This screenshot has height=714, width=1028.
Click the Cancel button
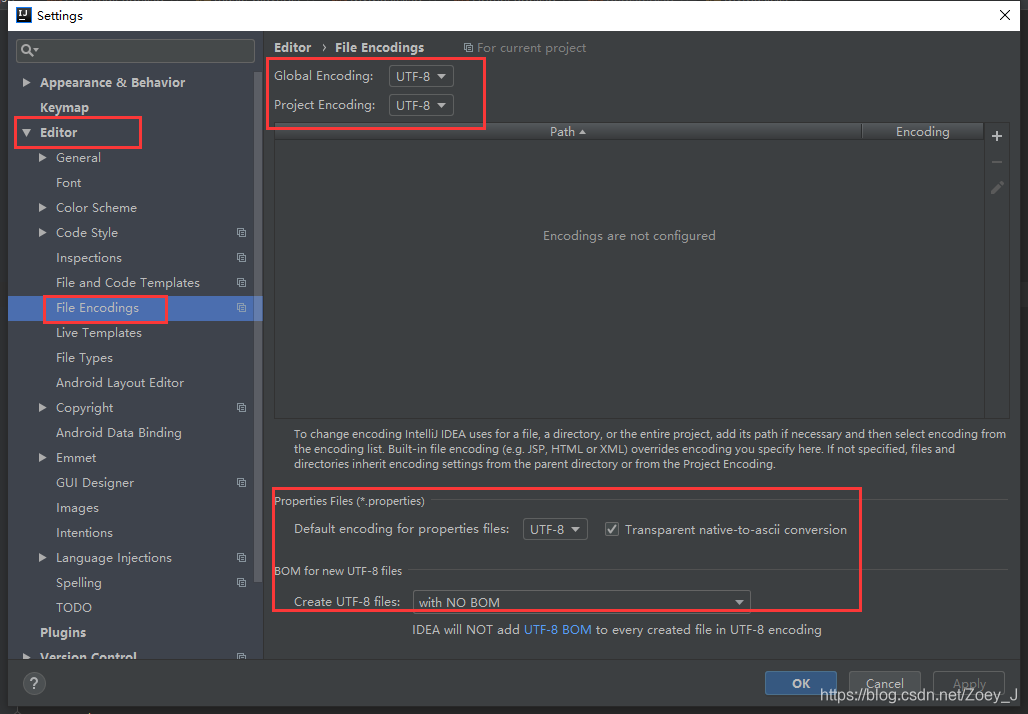click(x=884, y=683)
